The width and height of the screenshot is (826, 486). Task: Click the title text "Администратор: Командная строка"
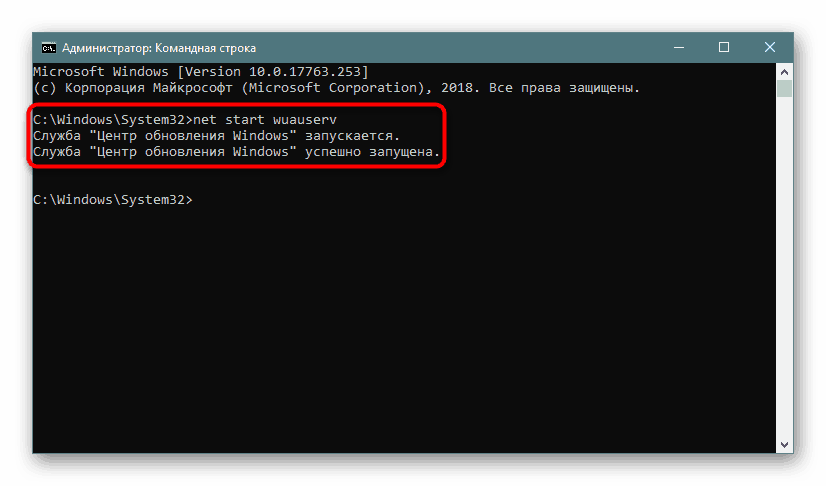click(x=159, y=48)
